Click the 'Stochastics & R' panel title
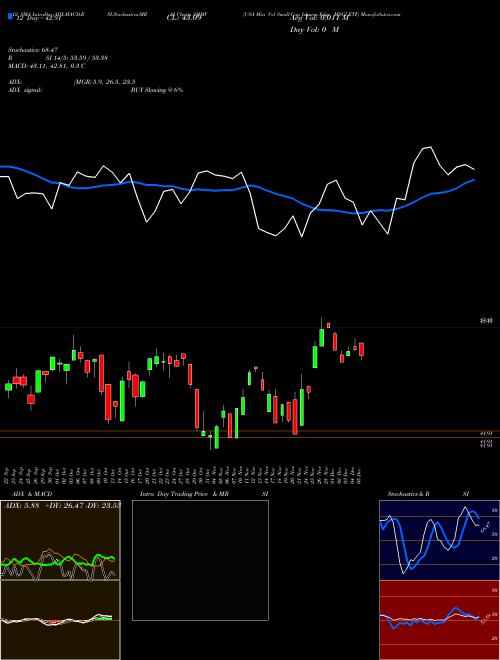Viewport: 500px width, 660px height. [408, 494]
